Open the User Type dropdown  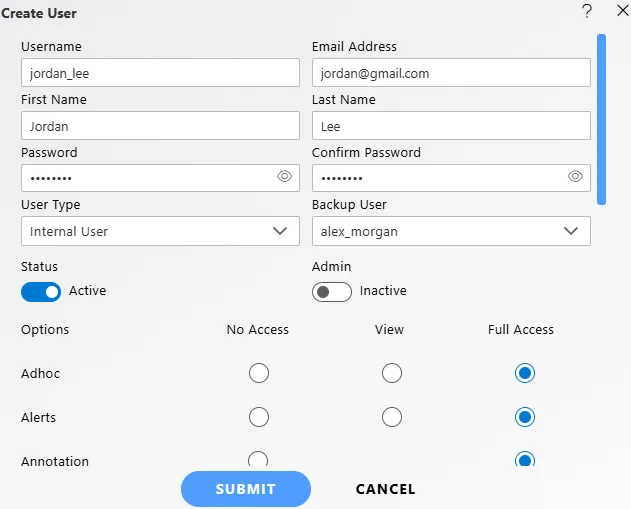click(x=160, y=231)
